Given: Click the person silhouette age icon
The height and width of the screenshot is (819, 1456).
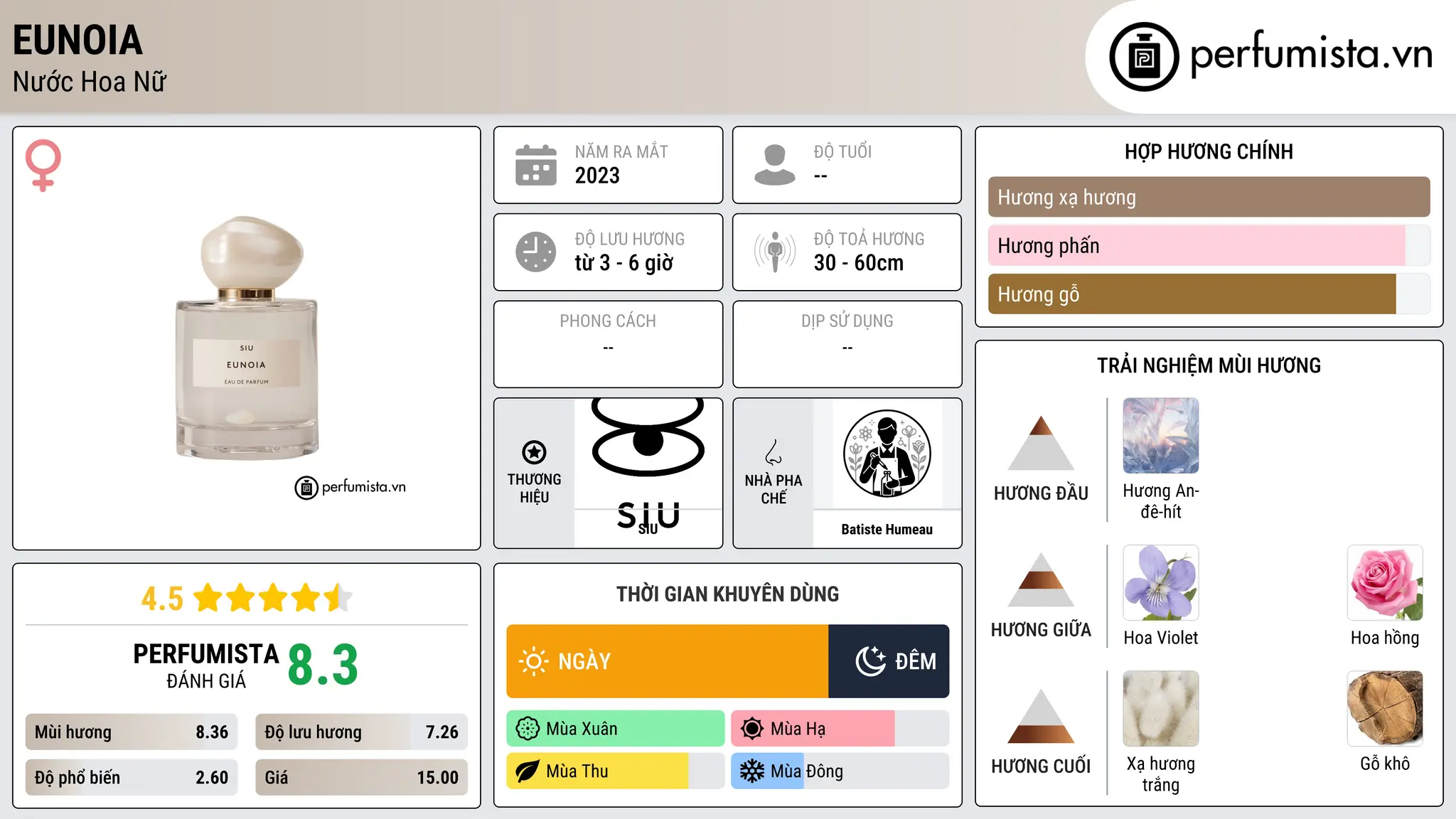Looking at the screenshot, I should pyautogui.click(x=774, y=165).
